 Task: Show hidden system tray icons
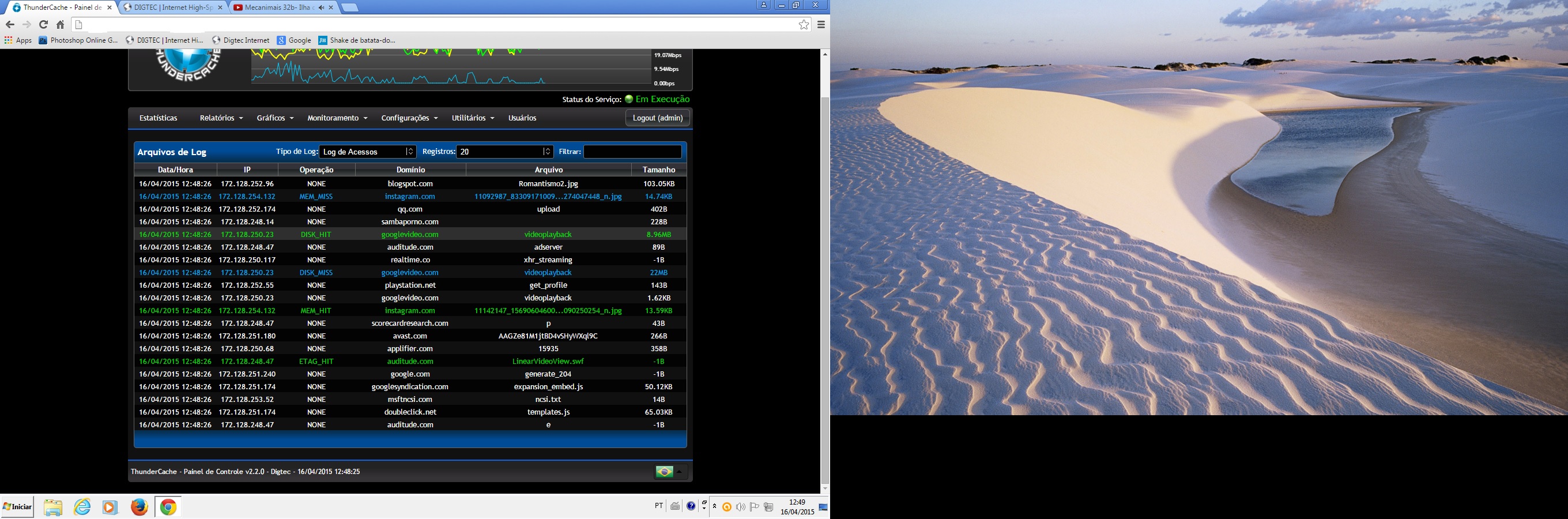tap(715, 506)
